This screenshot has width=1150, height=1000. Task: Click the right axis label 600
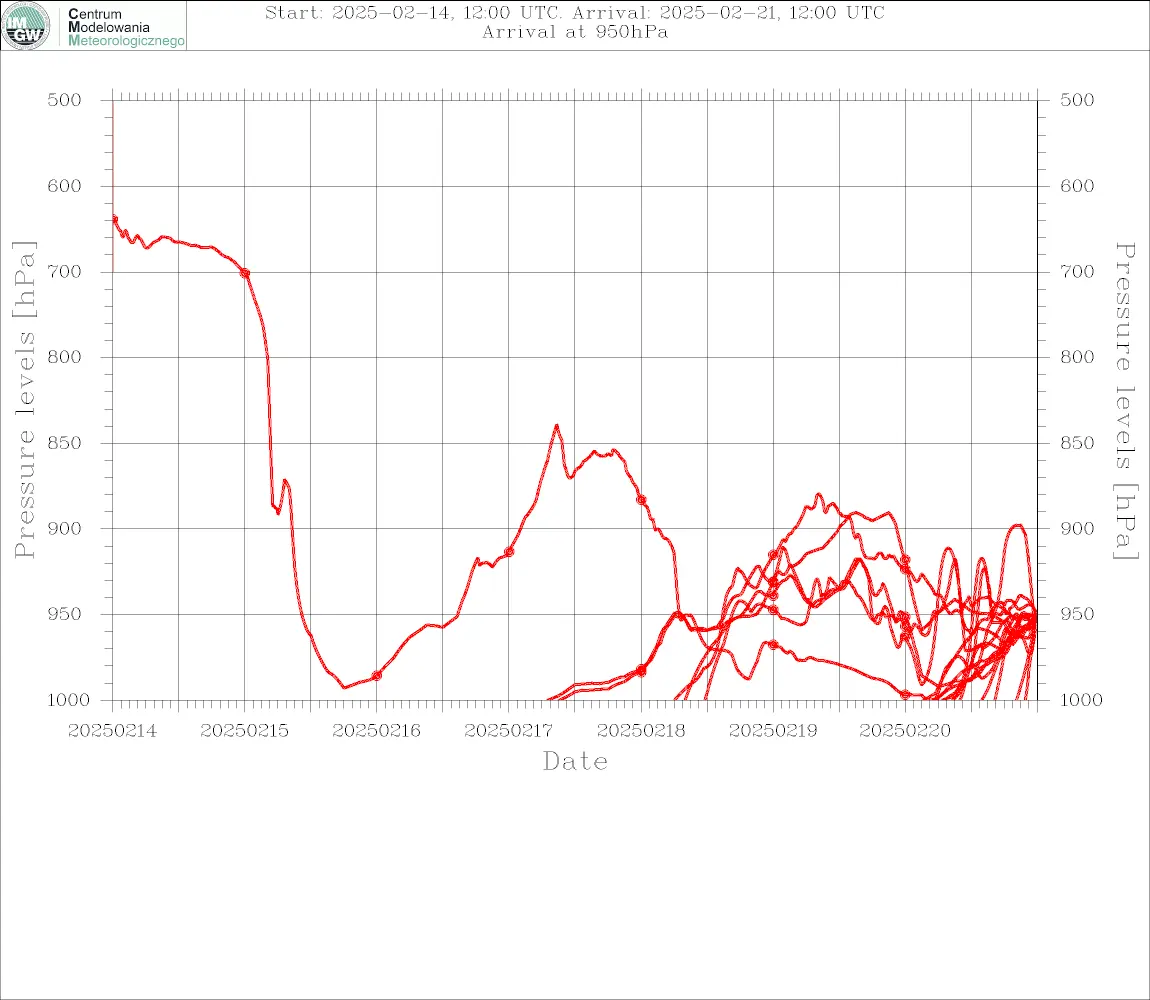coord(1077,186)
